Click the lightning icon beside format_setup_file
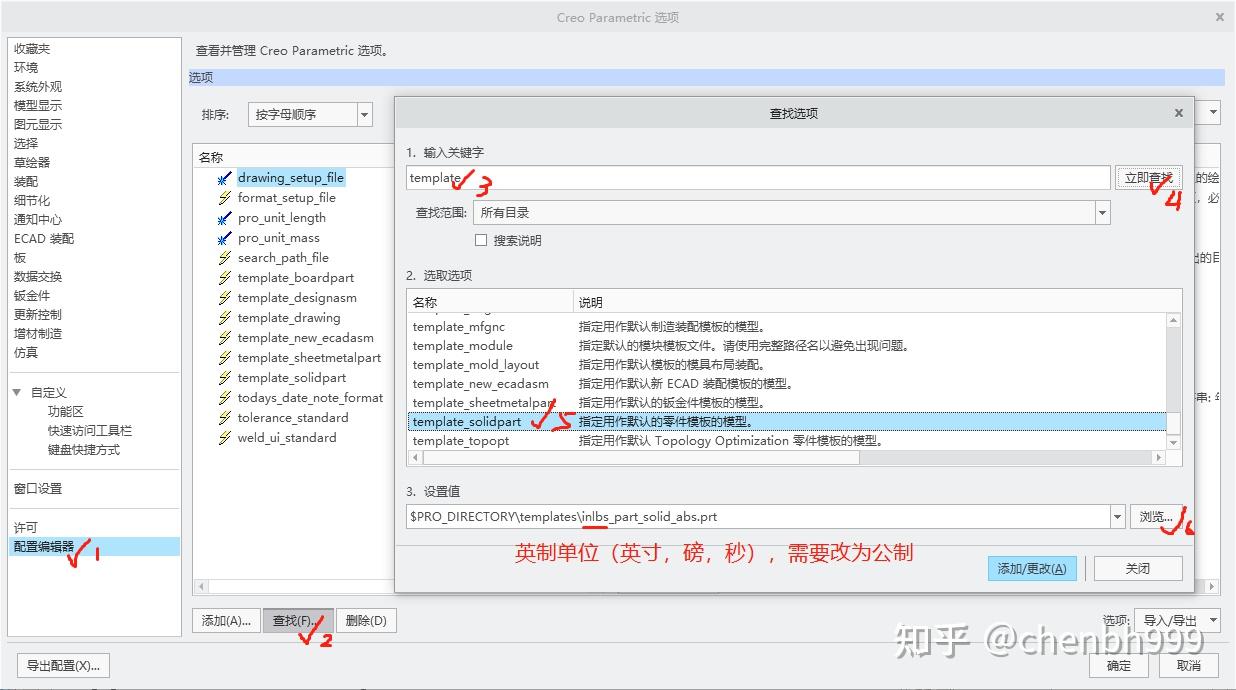The height and width of the screenshot is (690, 1236). coord(226,197)
